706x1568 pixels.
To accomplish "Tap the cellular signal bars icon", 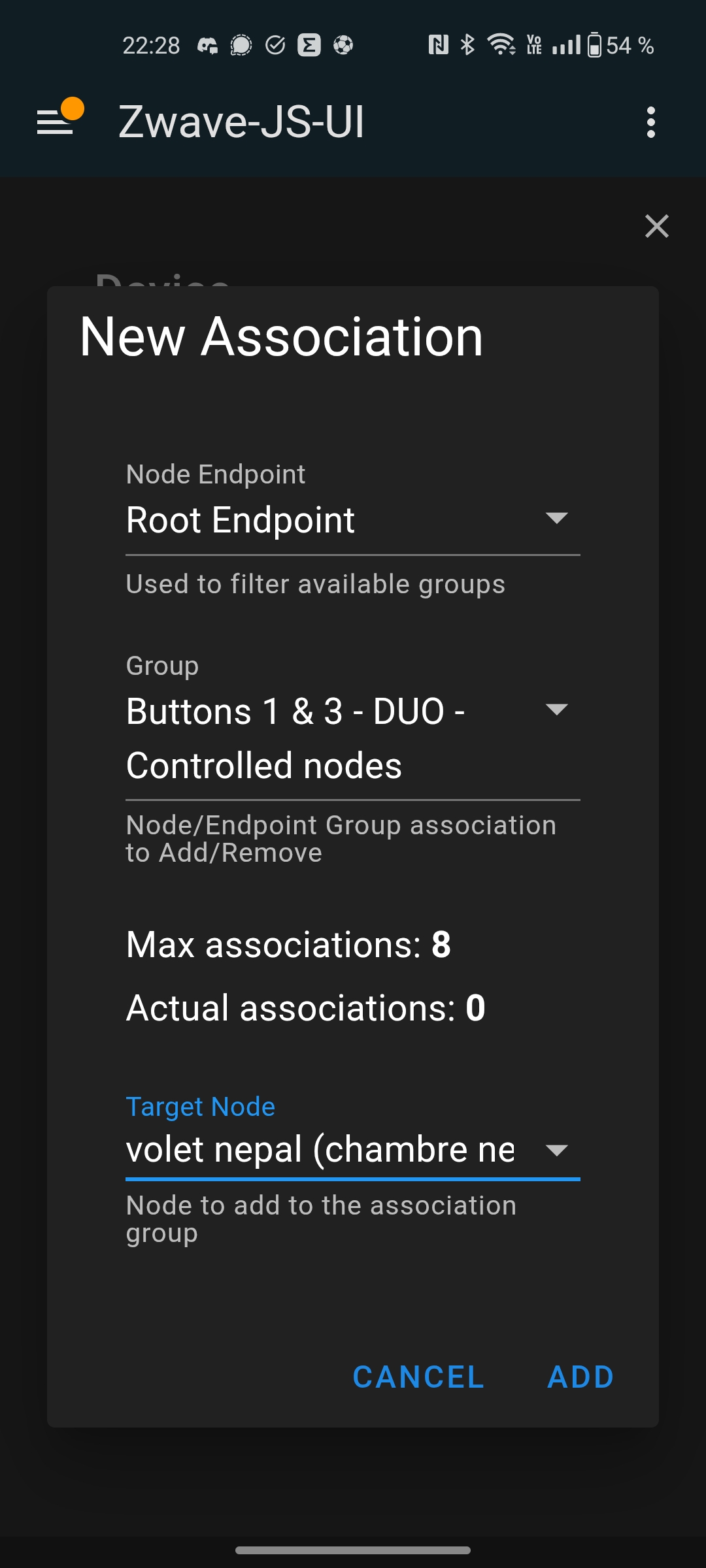I will click(566, 45).
